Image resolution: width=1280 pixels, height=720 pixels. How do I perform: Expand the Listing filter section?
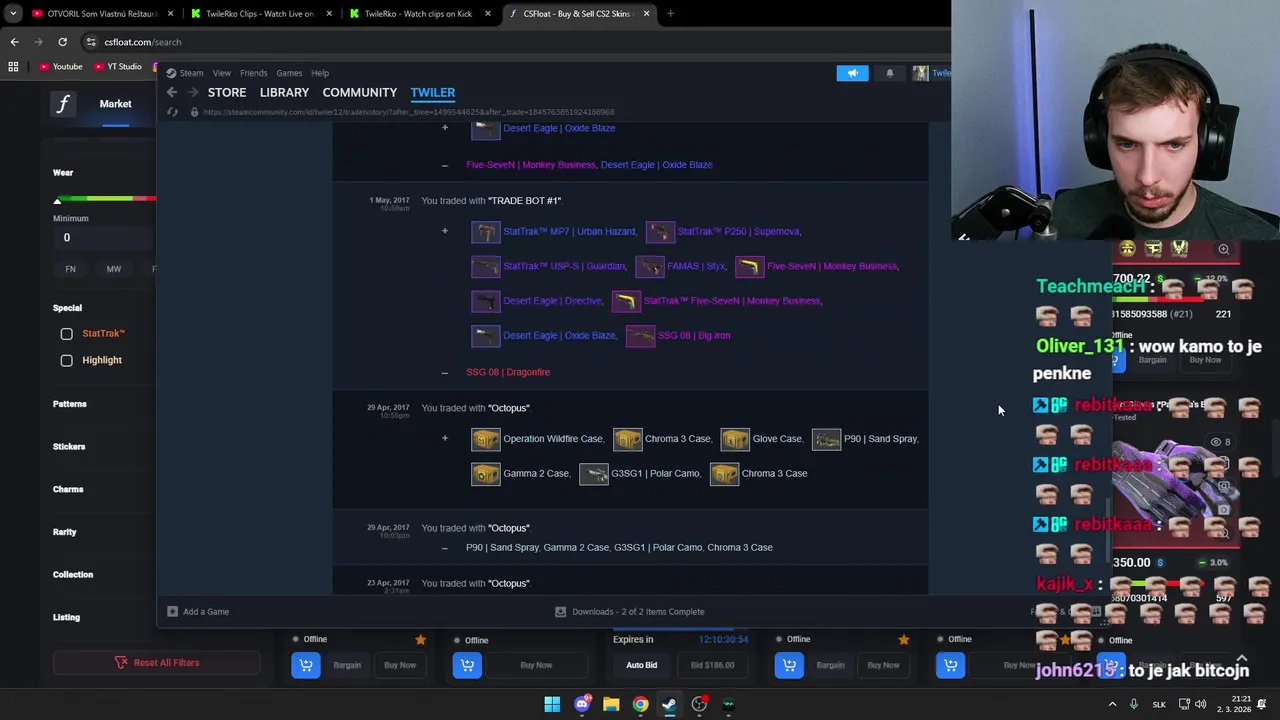pyautogui.click(x=67, y=618)
